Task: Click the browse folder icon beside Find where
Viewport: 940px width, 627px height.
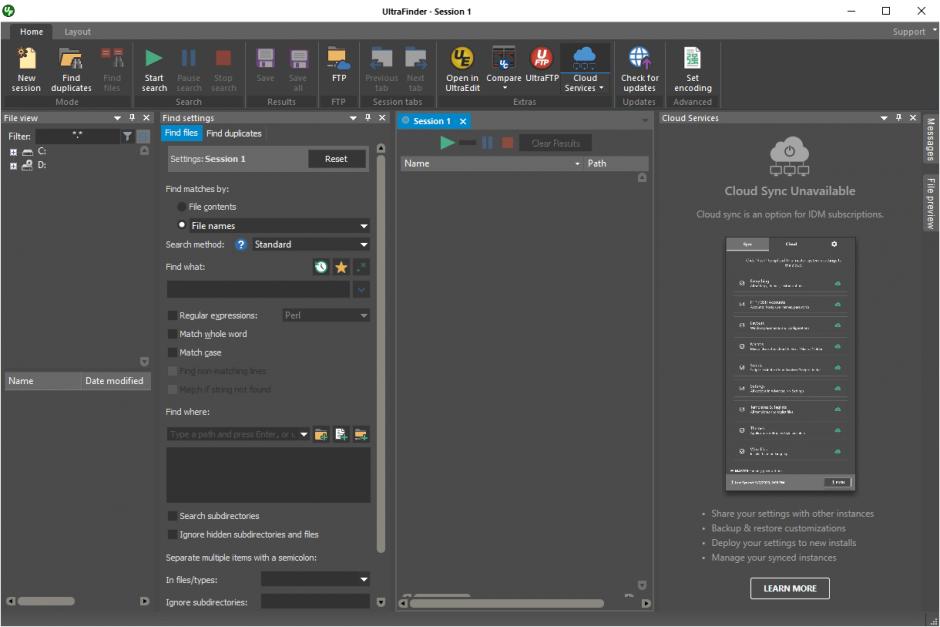Action: pyautogui.click(x=321, y=435)
